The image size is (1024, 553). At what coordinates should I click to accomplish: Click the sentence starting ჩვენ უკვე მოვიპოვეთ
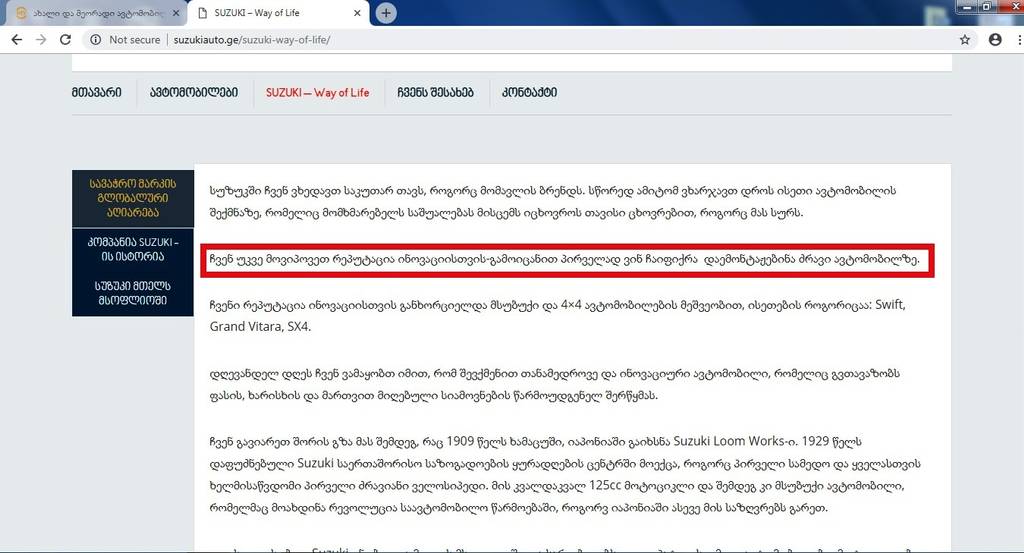pos(564,260)
